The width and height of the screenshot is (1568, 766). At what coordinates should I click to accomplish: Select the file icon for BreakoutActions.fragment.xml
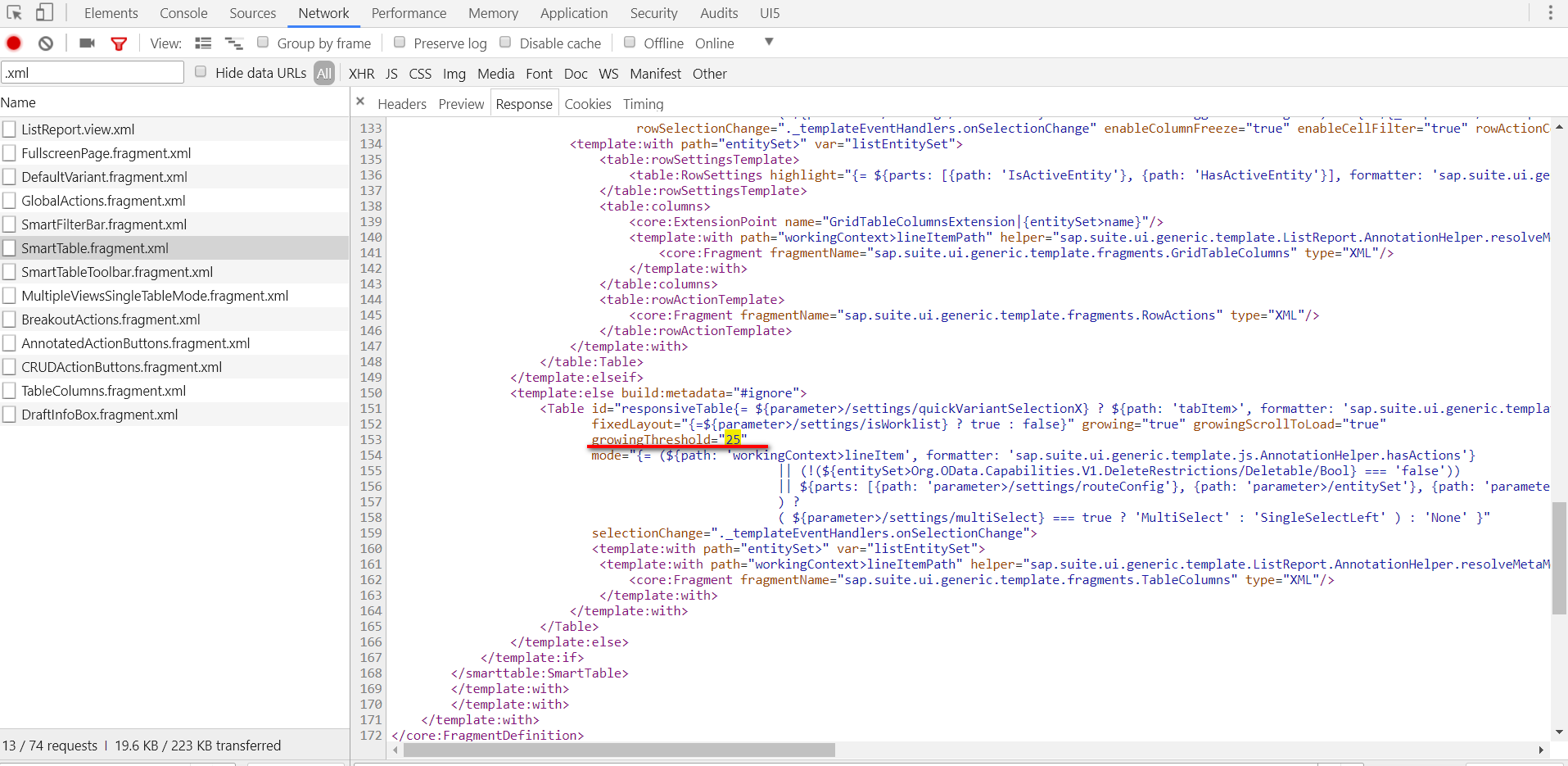tap(9, 320)
